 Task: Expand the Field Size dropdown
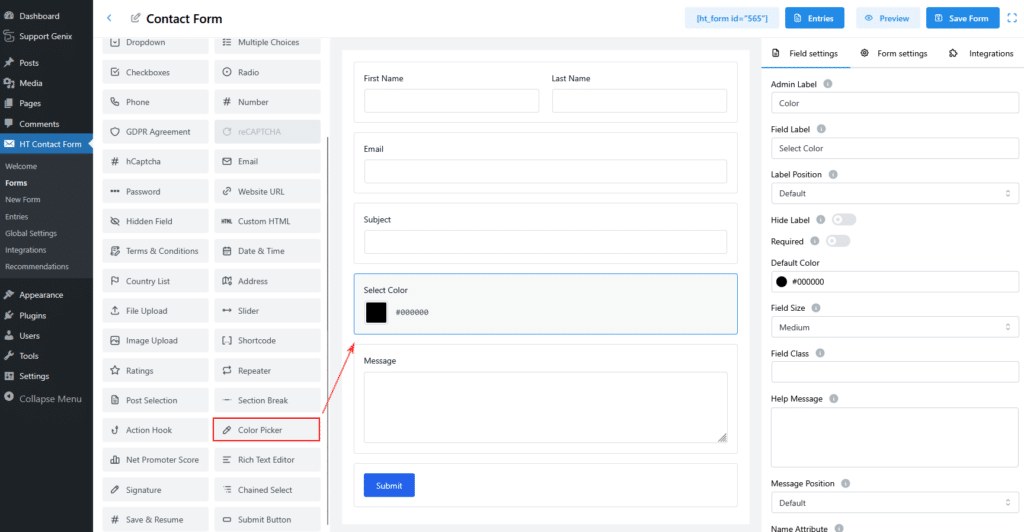894,327
